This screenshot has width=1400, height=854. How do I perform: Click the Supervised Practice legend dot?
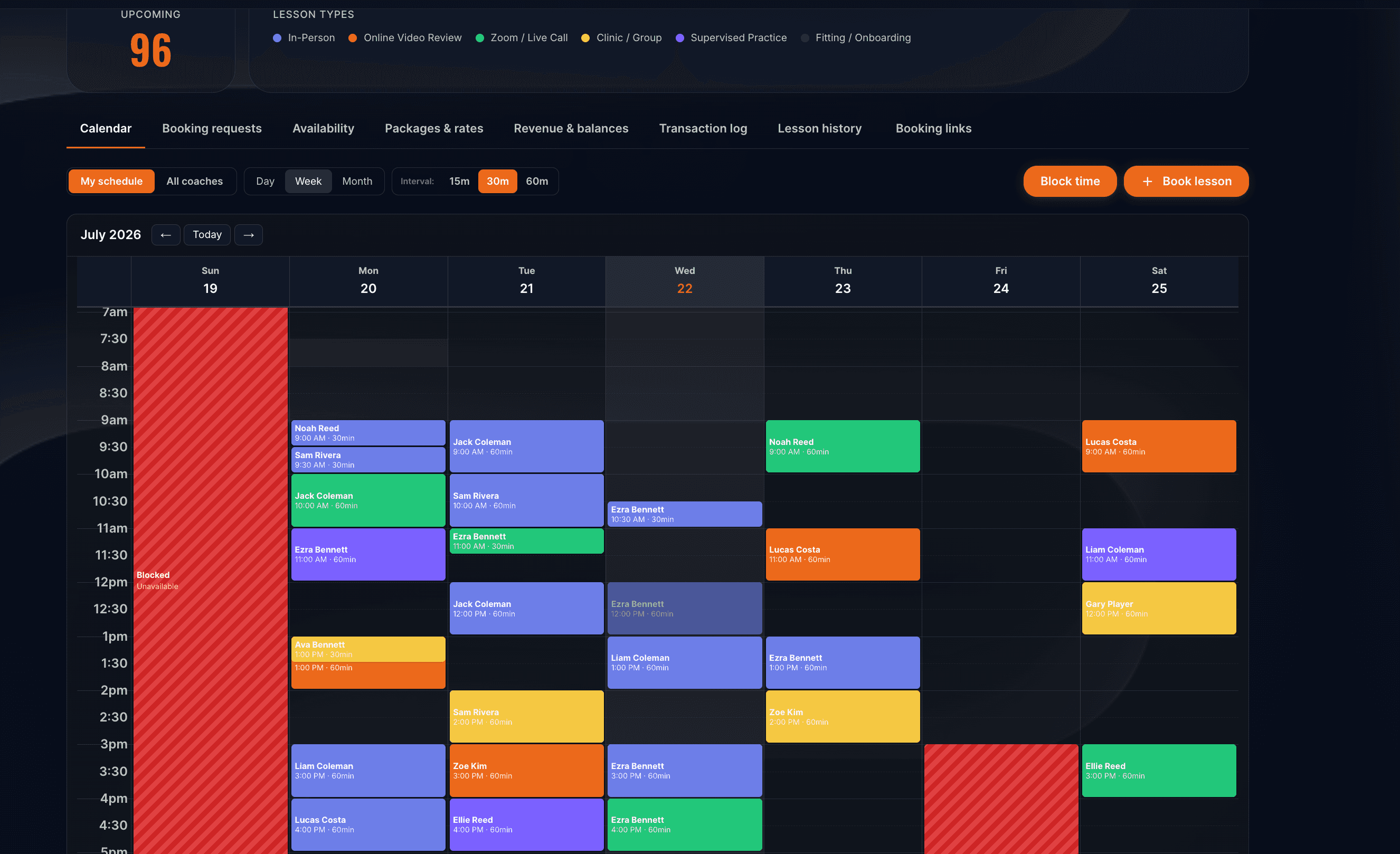(679, 38)
